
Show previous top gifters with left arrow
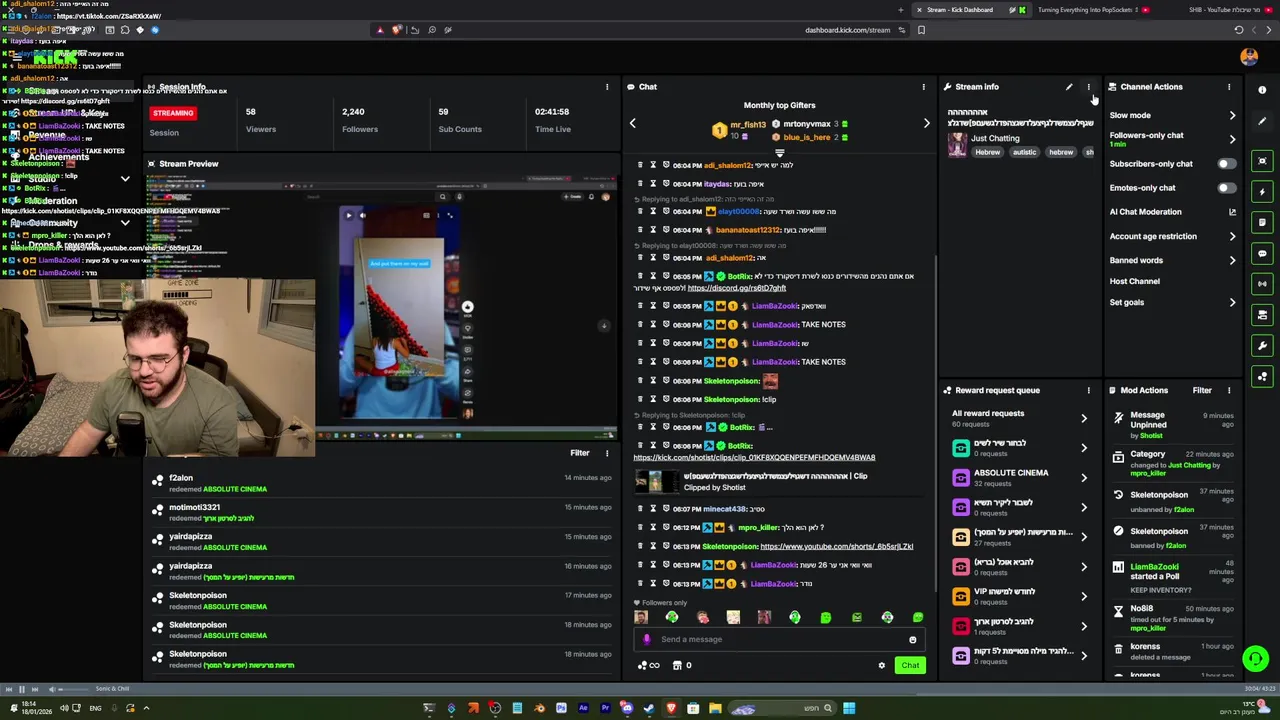632,124
